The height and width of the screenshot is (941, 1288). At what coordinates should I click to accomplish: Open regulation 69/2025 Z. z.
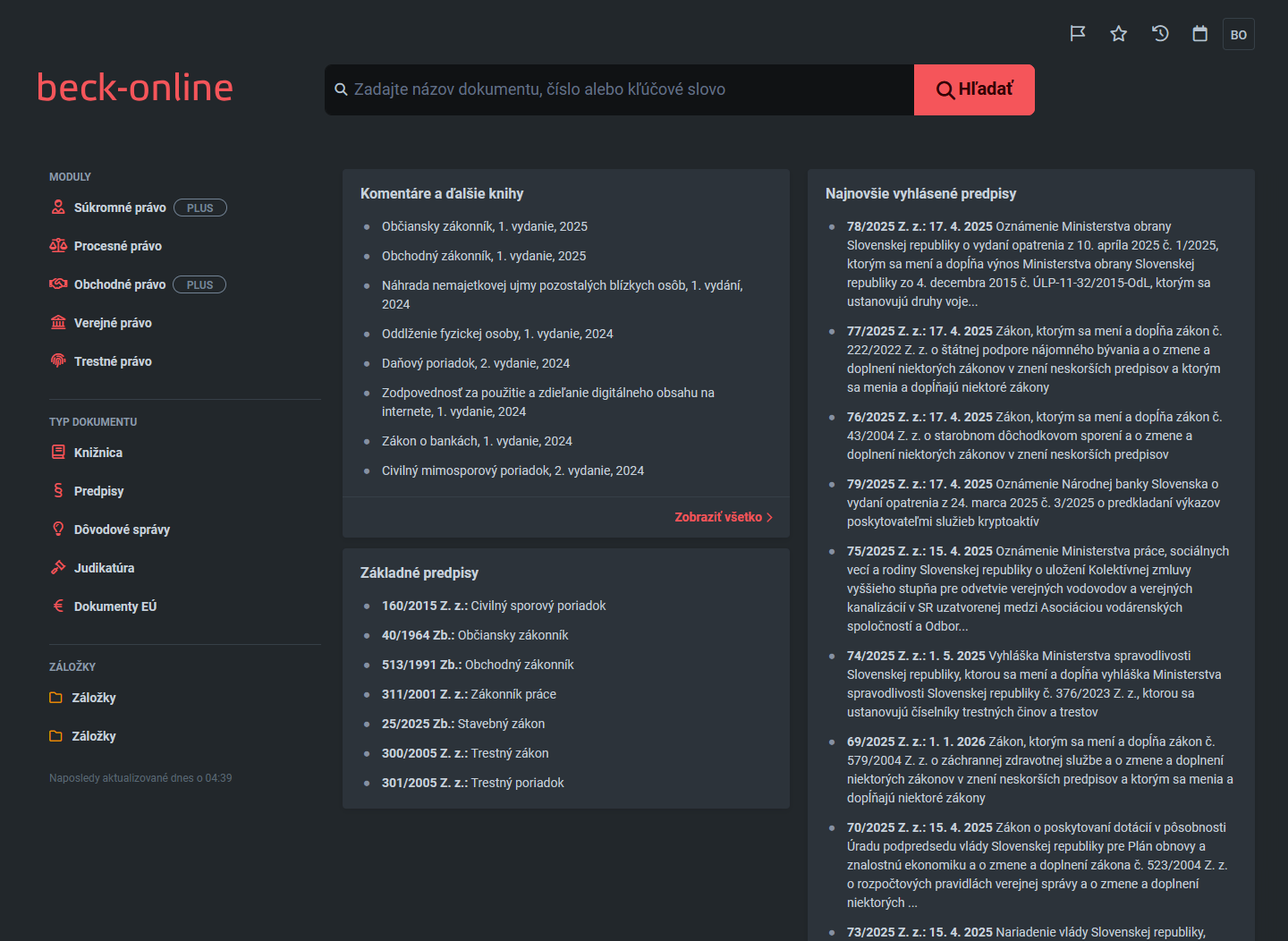click(1040, 769)
